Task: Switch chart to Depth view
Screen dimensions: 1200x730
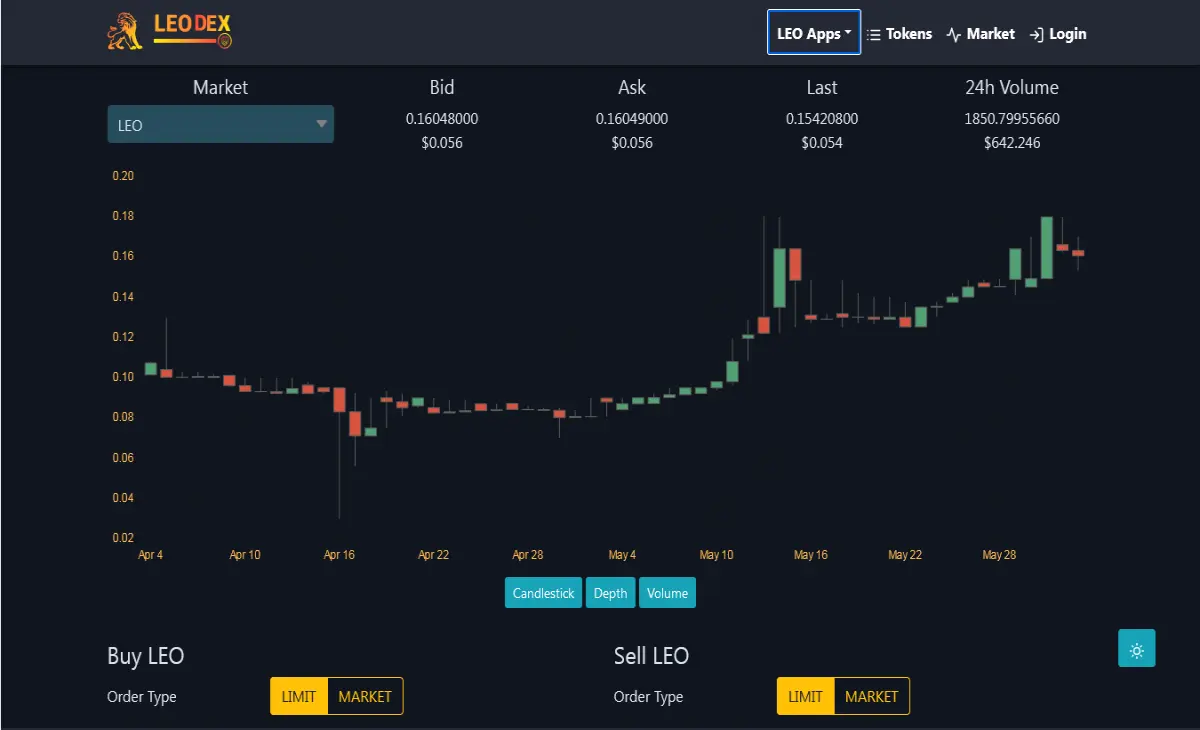Action: click(x=610, y=593)
